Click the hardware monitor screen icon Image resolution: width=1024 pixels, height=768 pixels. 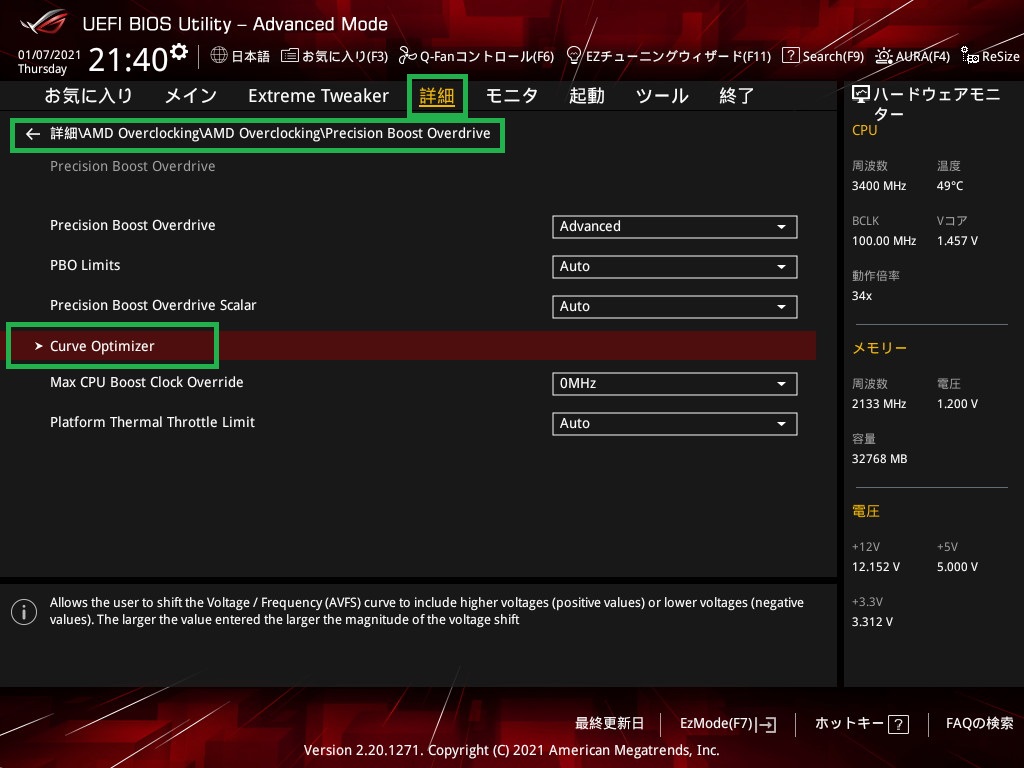click(x=861, y=95)
